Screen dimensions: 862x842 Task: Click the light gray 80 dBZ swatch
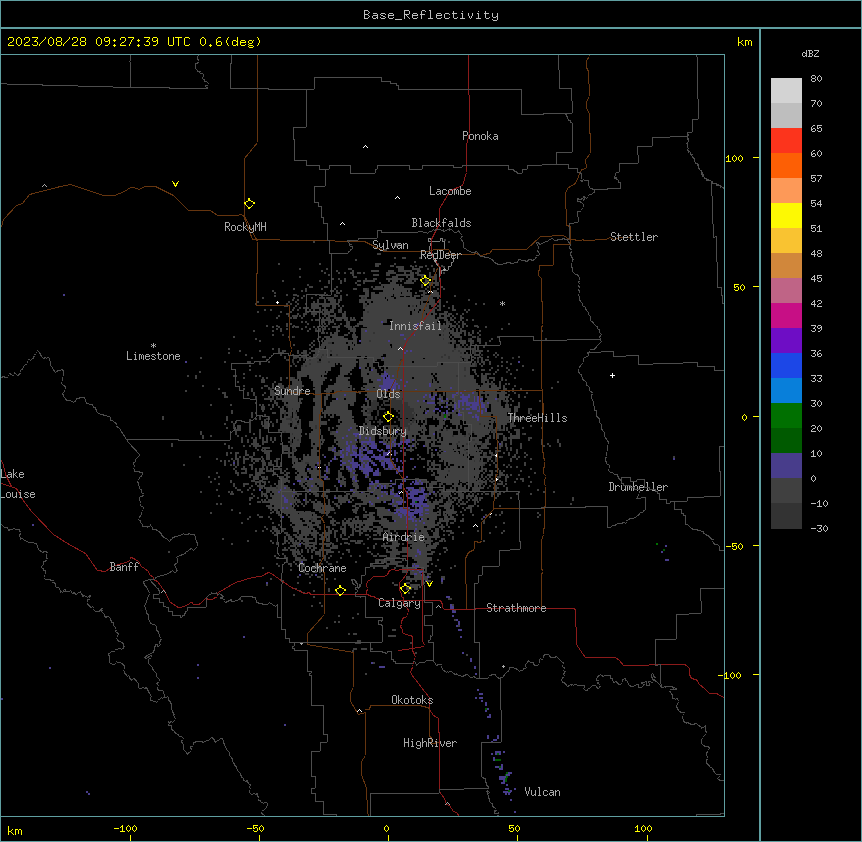[x=786, y=91]
